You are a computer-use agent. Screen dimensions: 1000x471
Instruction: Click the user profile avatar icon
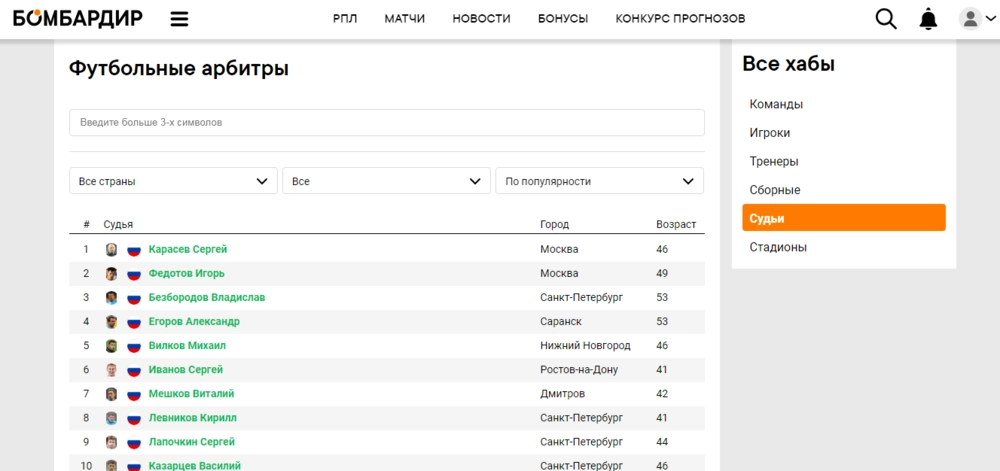[x=970, y=19]
